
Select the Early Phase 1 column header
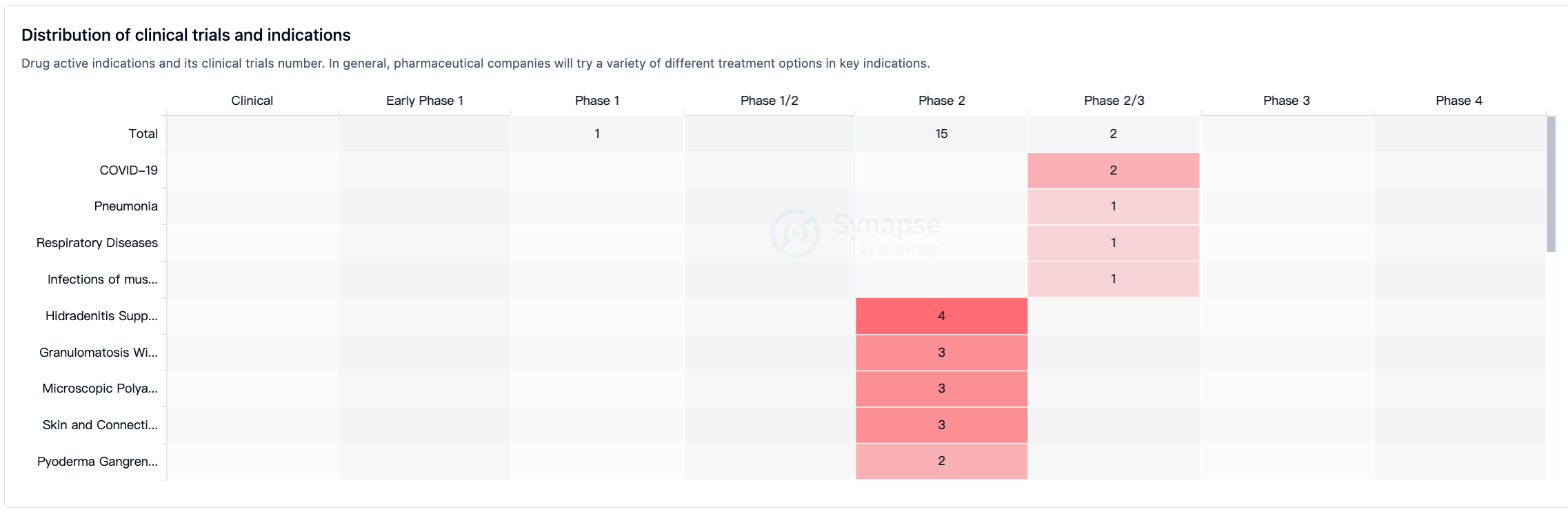[424, 101]
